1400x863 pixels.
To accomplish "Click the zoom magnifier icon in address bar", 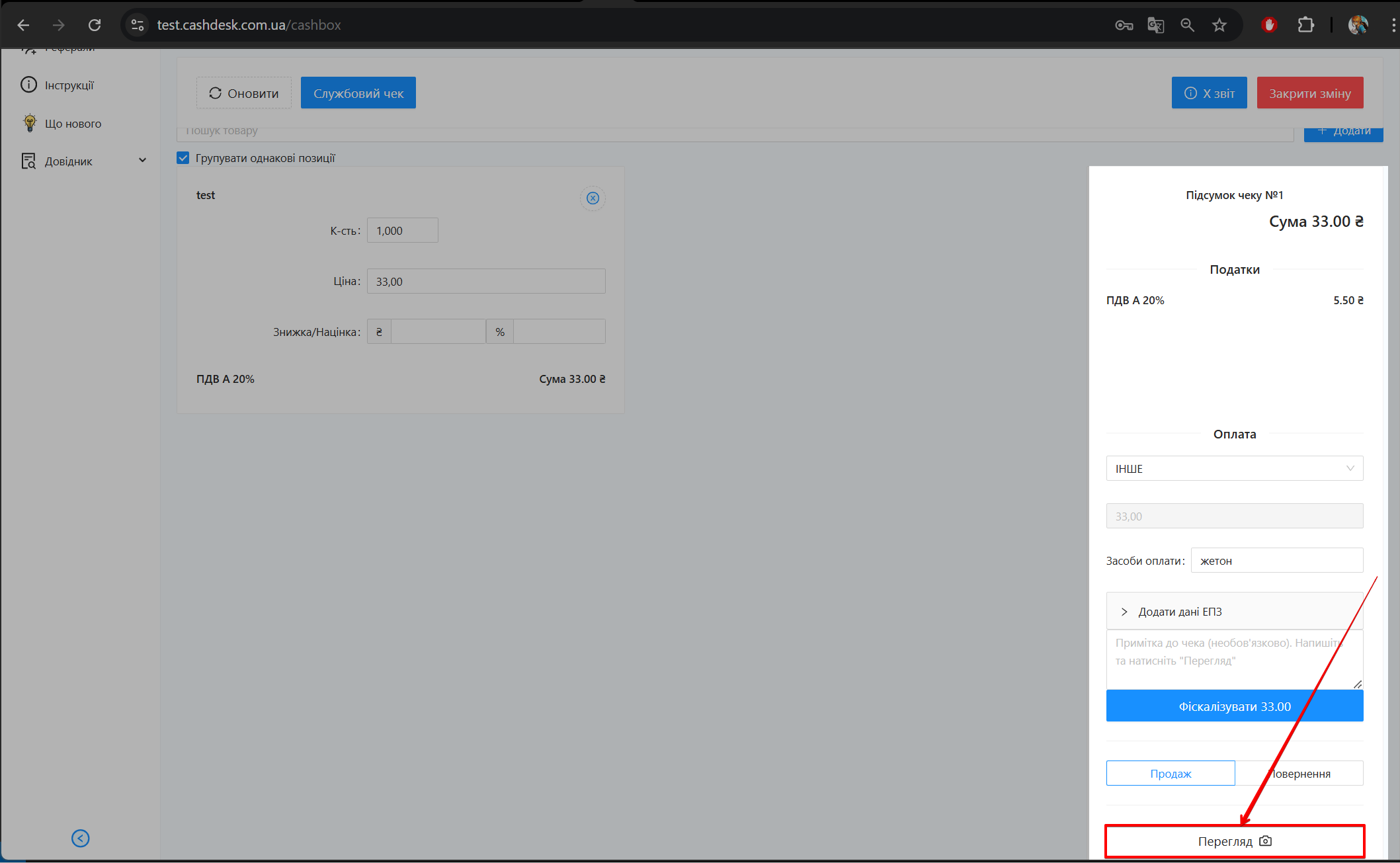I will pos(1188,25).
